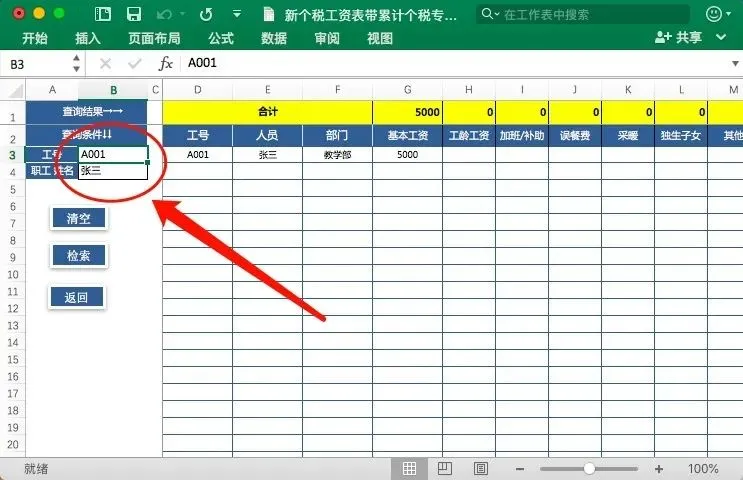The image size is (743, 480).
Task: Open the 审阅 tab
Action: point(327,38)
